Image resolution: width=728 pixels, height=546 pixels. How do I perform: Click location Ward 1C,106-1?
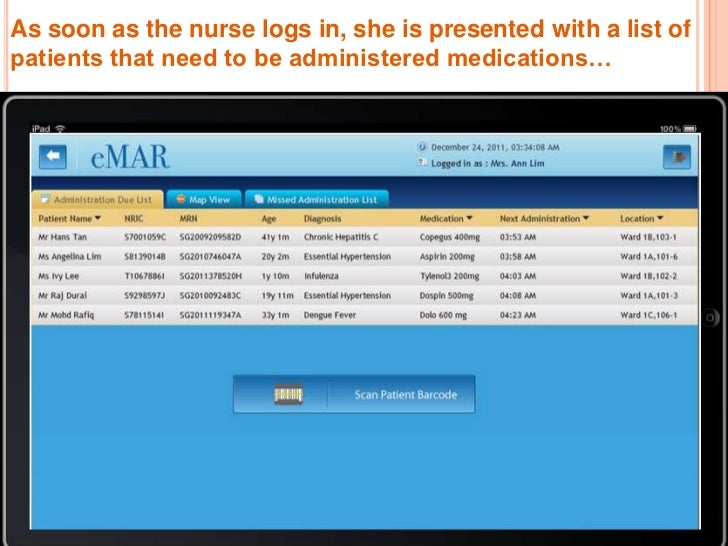tap(648, 315)
